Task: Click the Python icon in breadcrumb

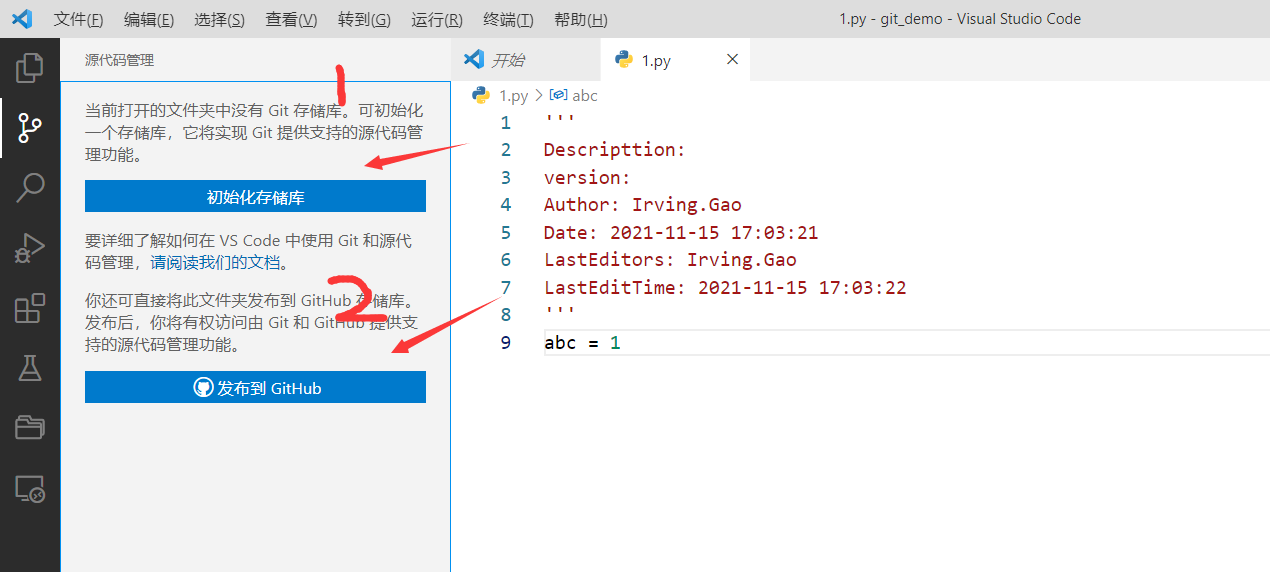Action: pos(481,95)
